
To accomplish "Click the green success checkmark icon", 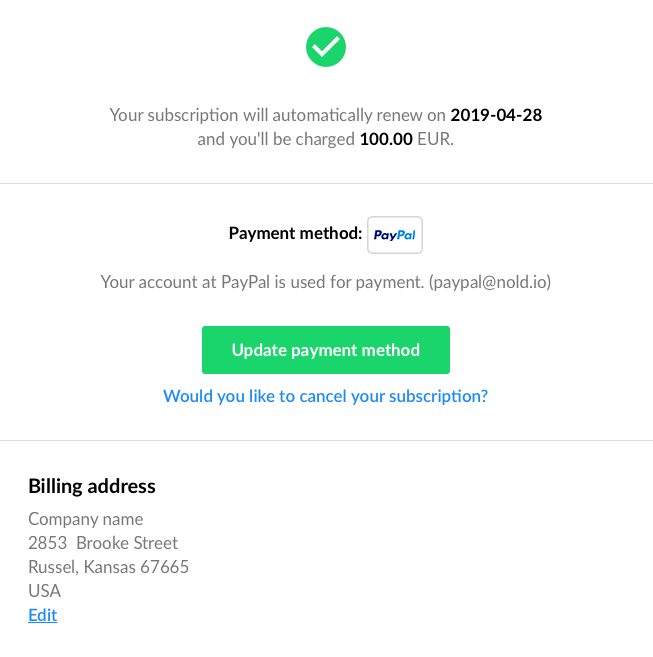I will pos(326,47).
